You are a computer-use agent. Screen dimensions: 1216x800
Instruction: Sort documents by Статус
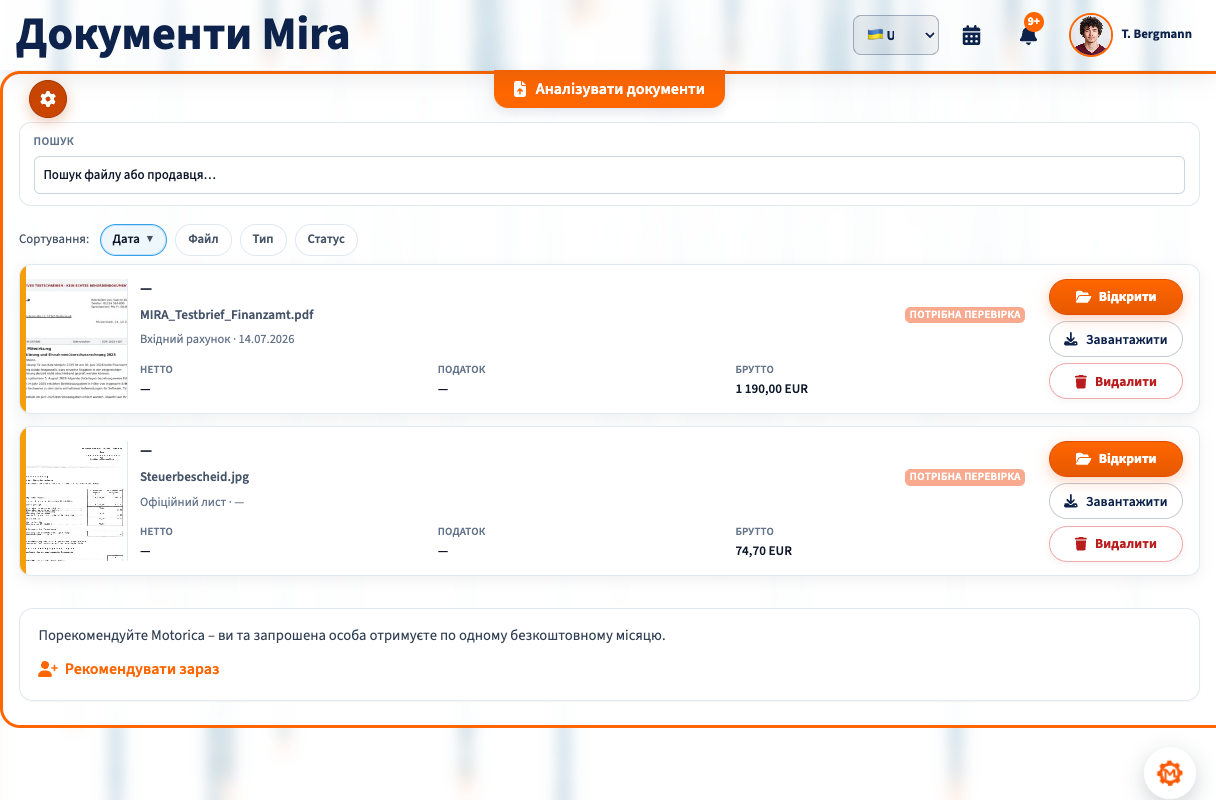(326, 240)
